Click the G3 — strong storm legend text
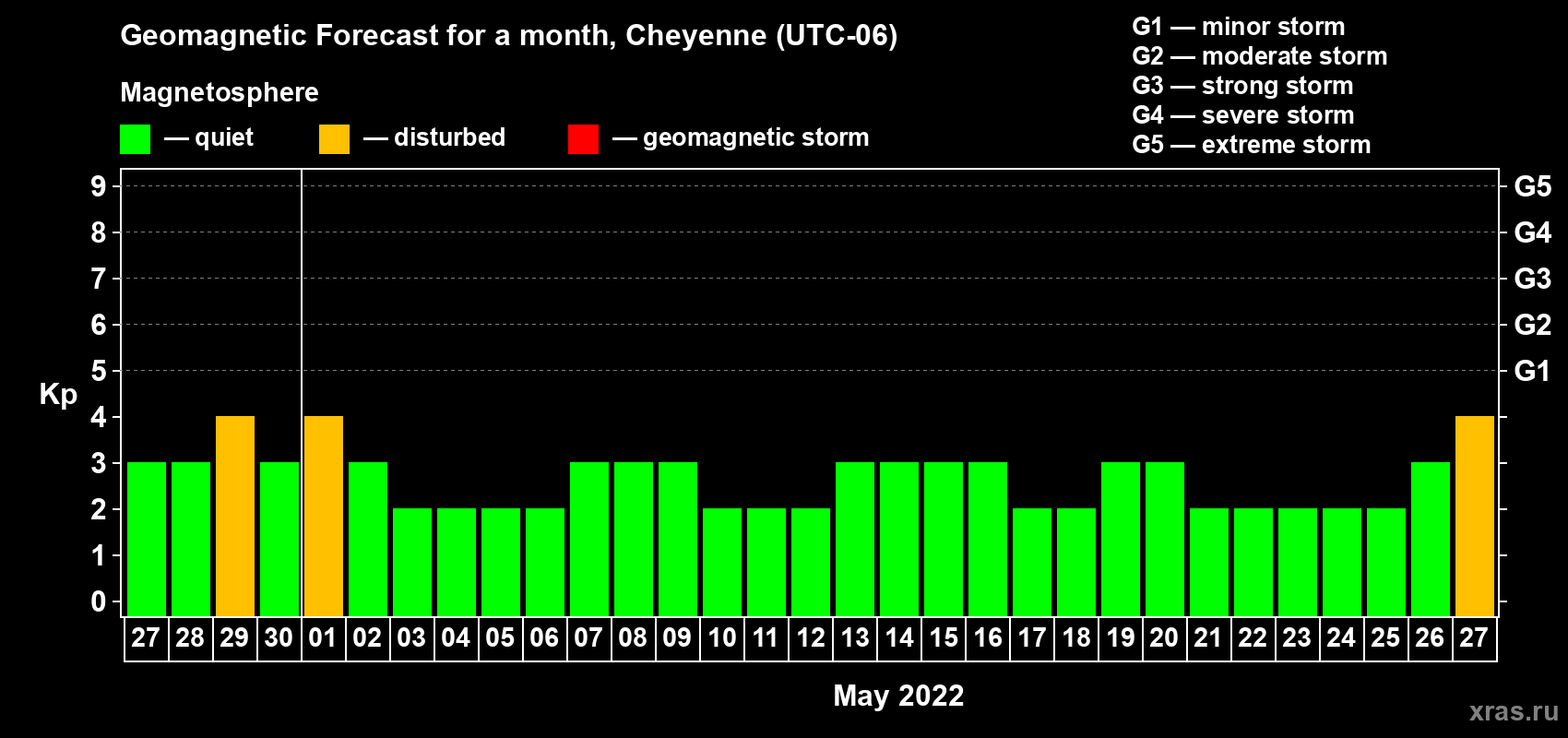 [x=1243, y=86]
